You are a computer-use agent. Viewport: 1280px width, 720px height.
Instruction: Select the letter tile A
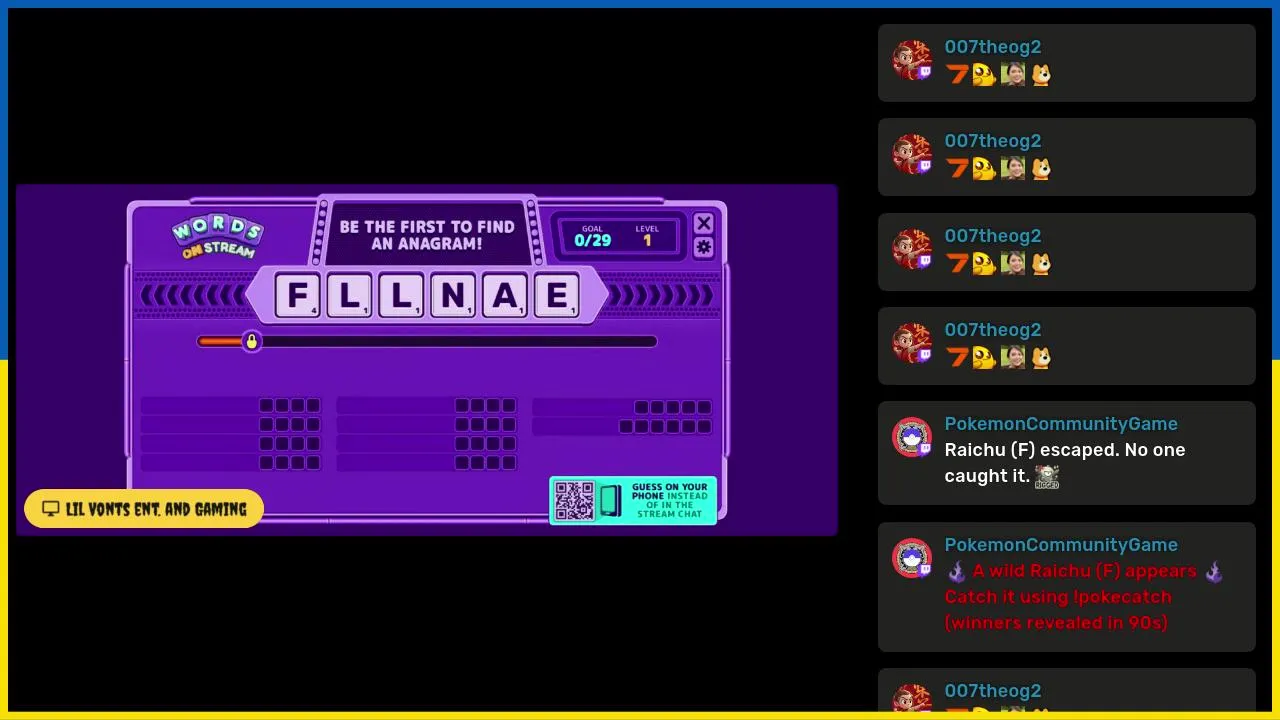point(505,295)
